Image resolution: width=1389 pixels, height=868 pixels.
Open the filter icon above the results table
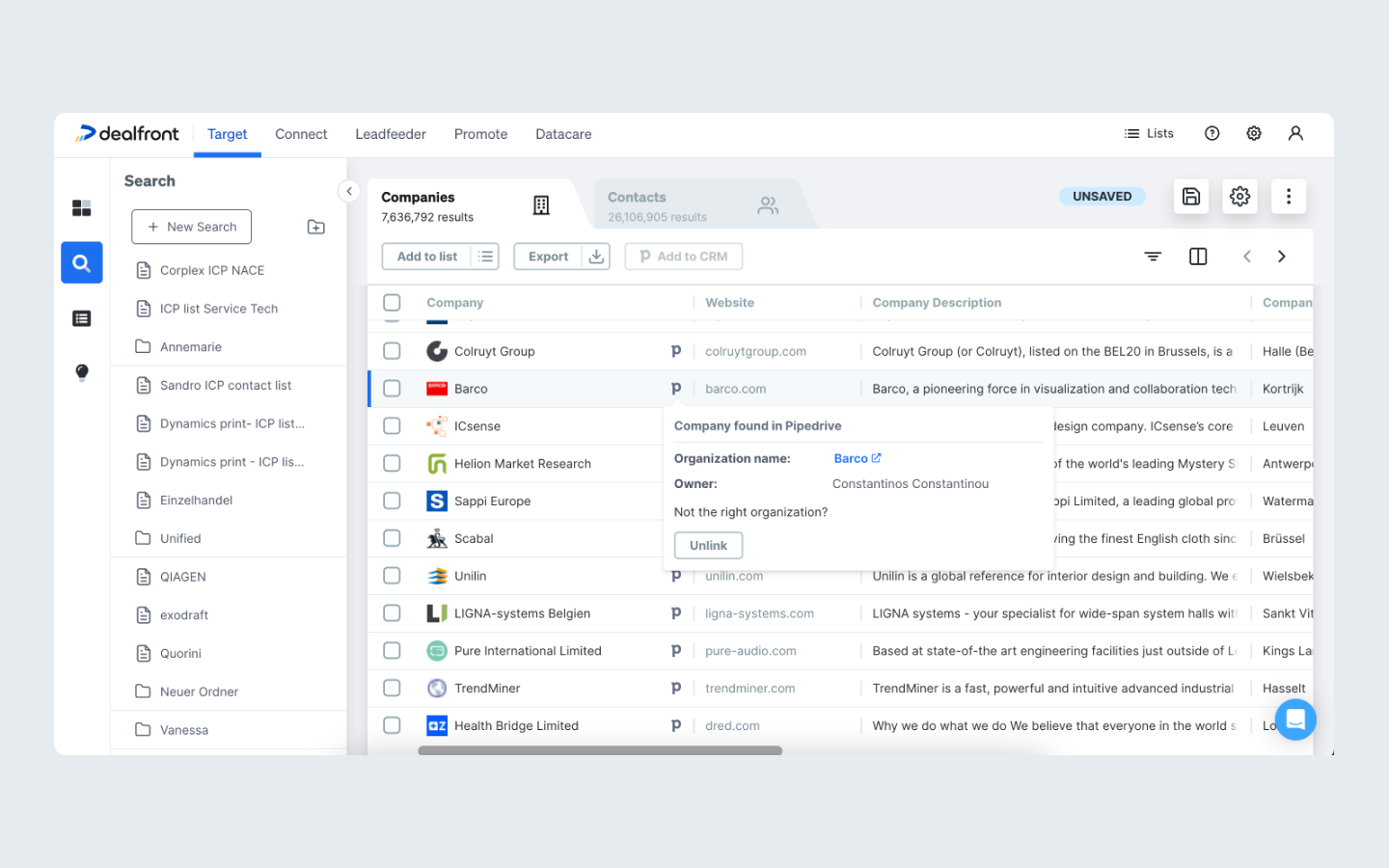tap(1152, 256)
